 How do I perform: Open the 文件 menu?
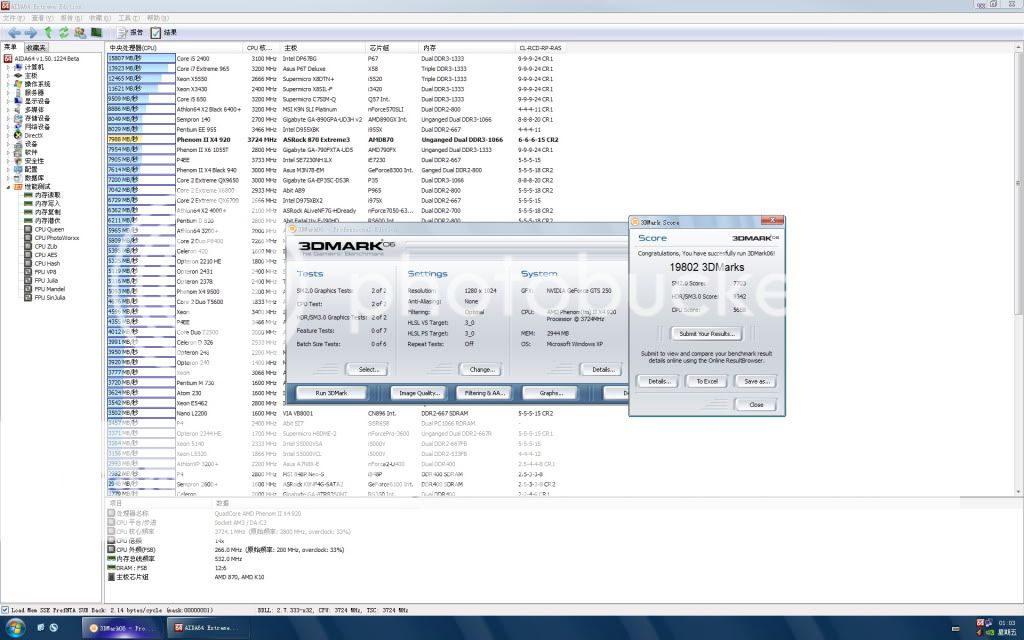coord(12,18)
